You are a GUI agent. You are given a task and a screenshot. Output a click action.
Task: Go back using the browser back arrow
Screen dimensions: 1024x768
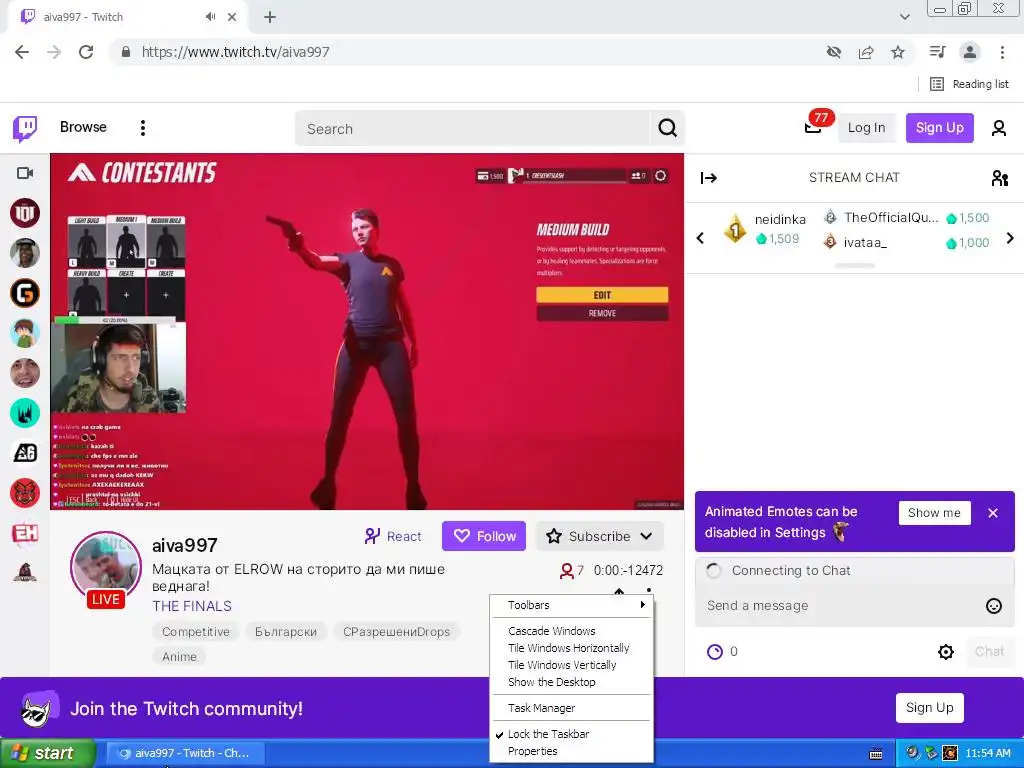coord(22,52)
